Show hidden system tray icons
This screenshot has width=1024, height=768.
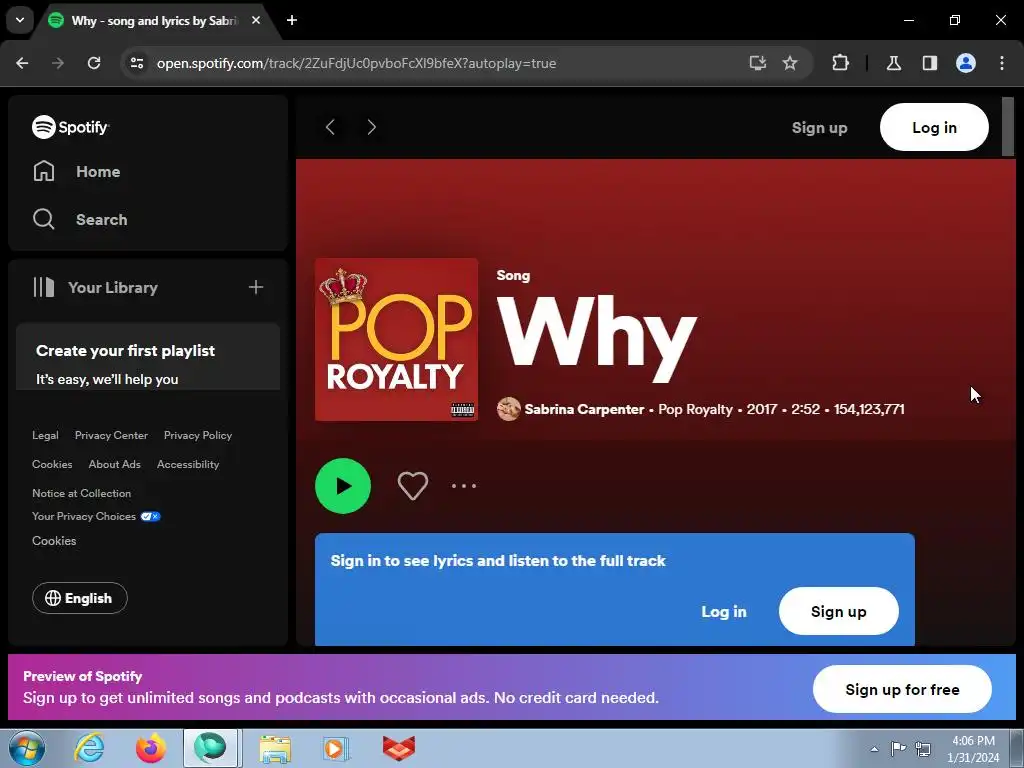pyautogui.click(x=874, y=749)
